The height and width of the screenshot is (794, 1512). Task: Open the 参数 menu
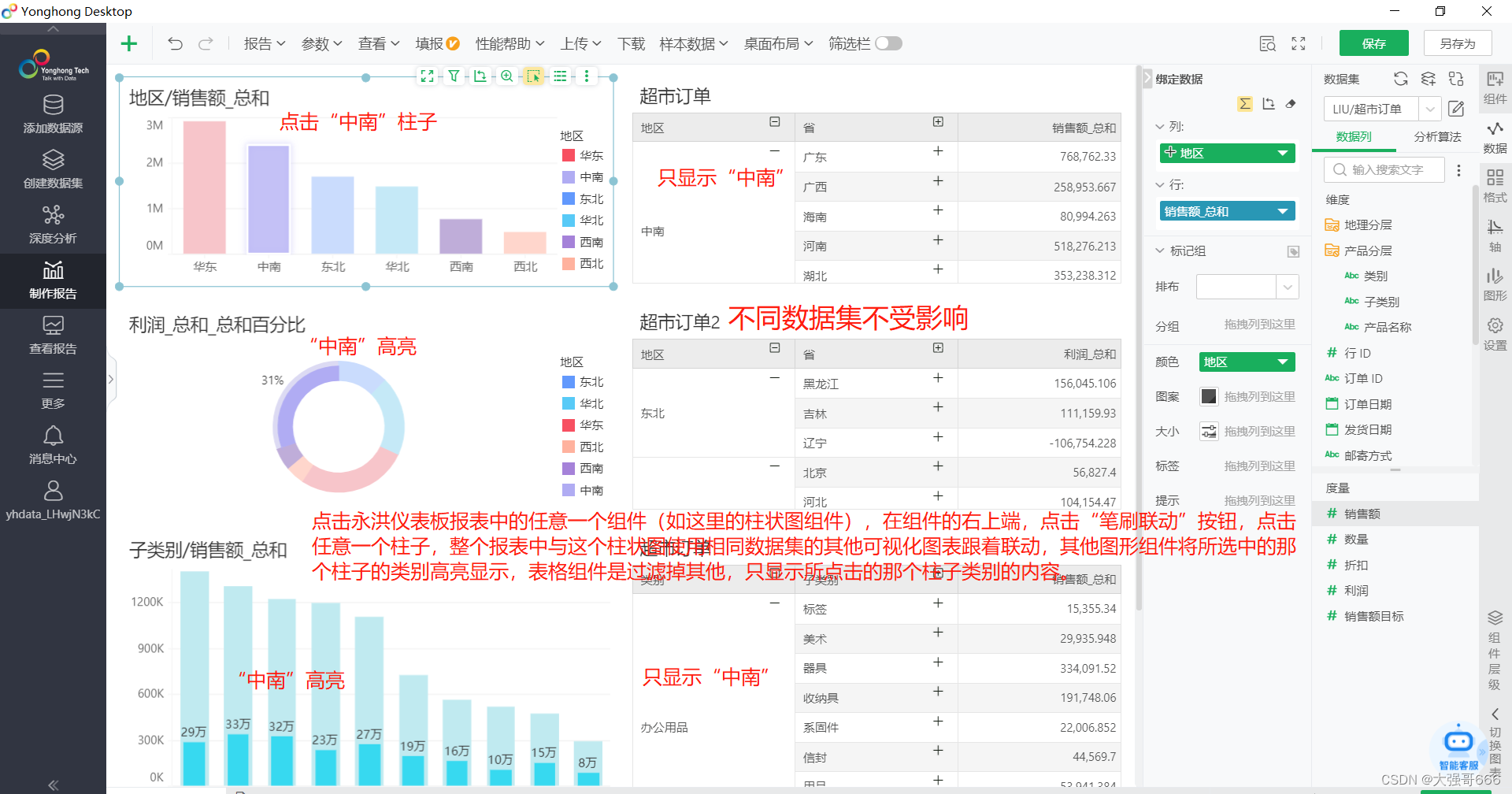click(x=322, y=43)
